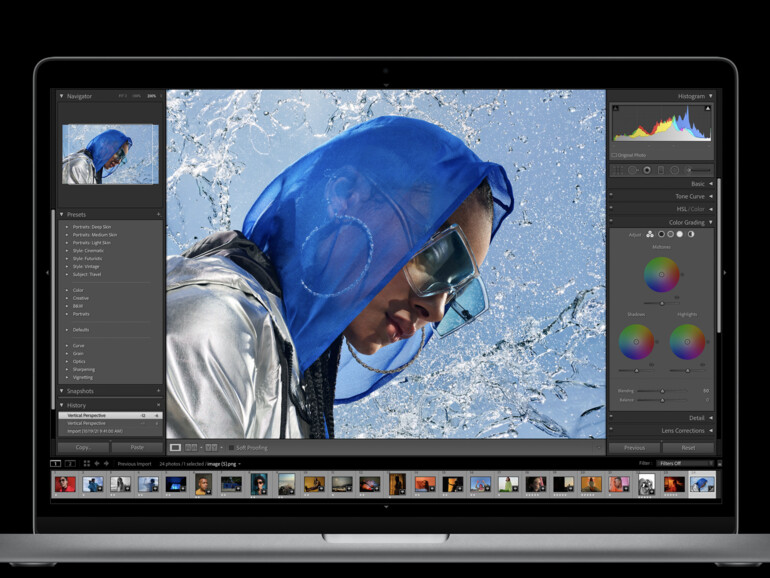Expand the Portraits: Deep Skin preset group
This screenshot has height=578, width=770.
point(67,227)
